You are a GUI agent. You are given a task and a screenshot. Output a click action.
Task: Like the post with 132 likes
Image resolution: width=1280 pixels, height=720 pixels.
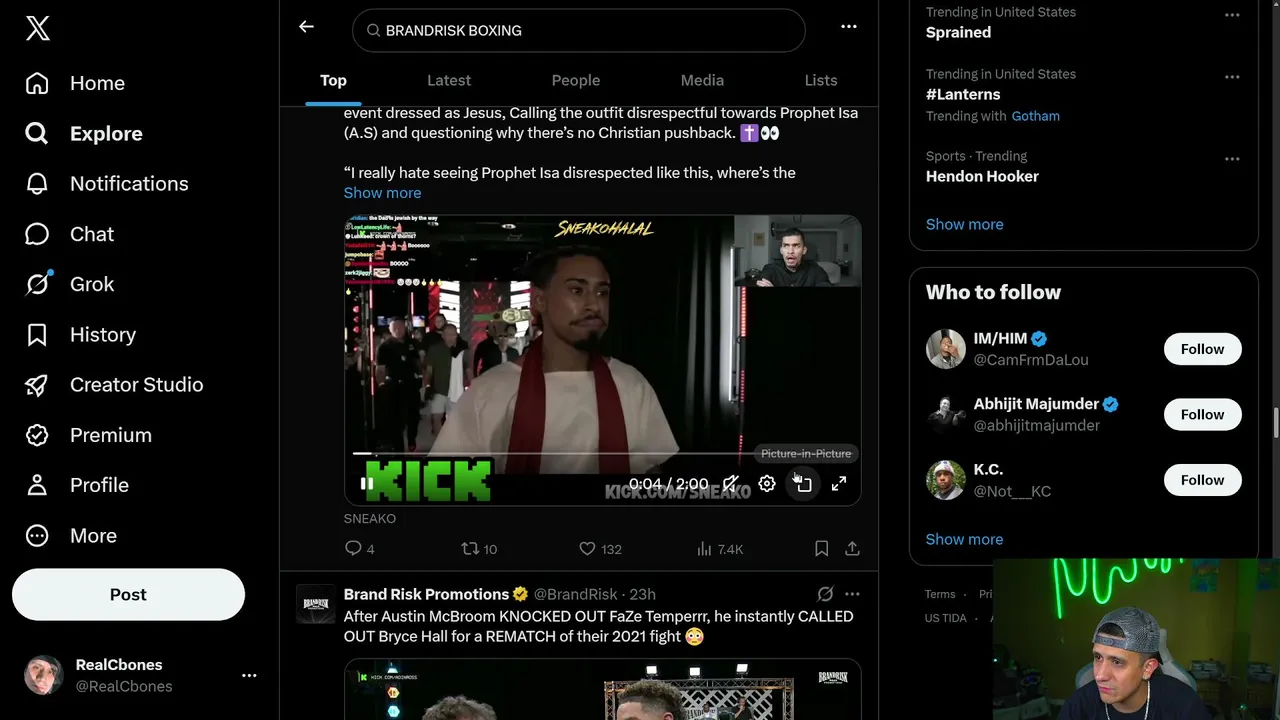(600, 548)
